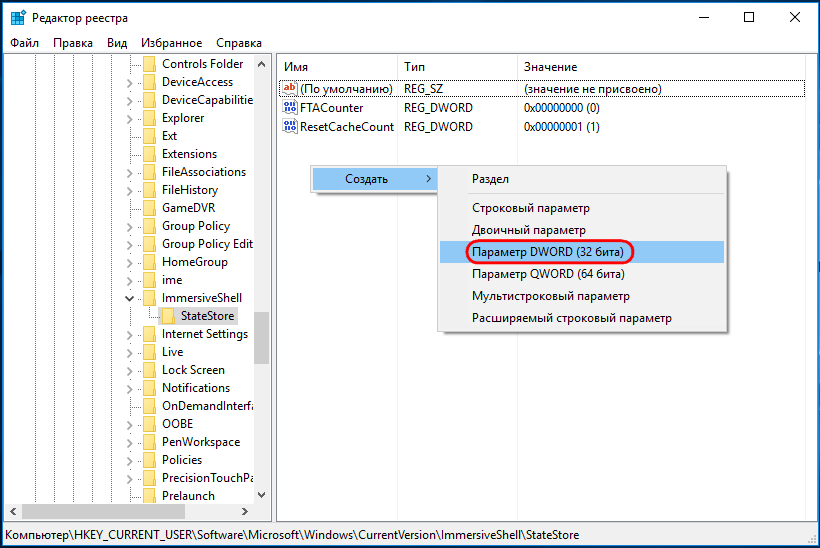The image size is (820, 548).
Task: Collapse the ImmersiveShell tree node
Action: (129, 298)
